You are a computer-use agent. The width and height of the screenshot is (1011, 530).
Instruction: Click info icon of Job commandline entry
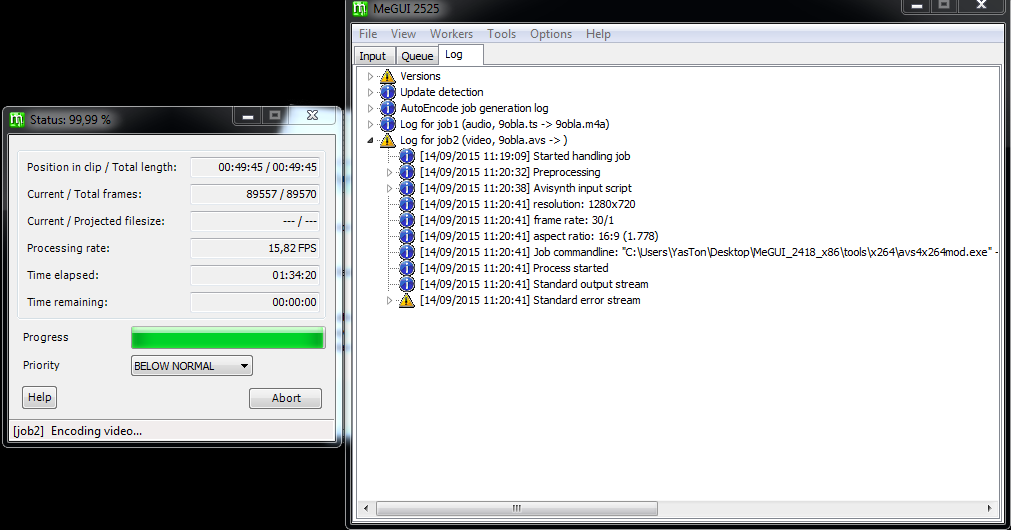407,252
